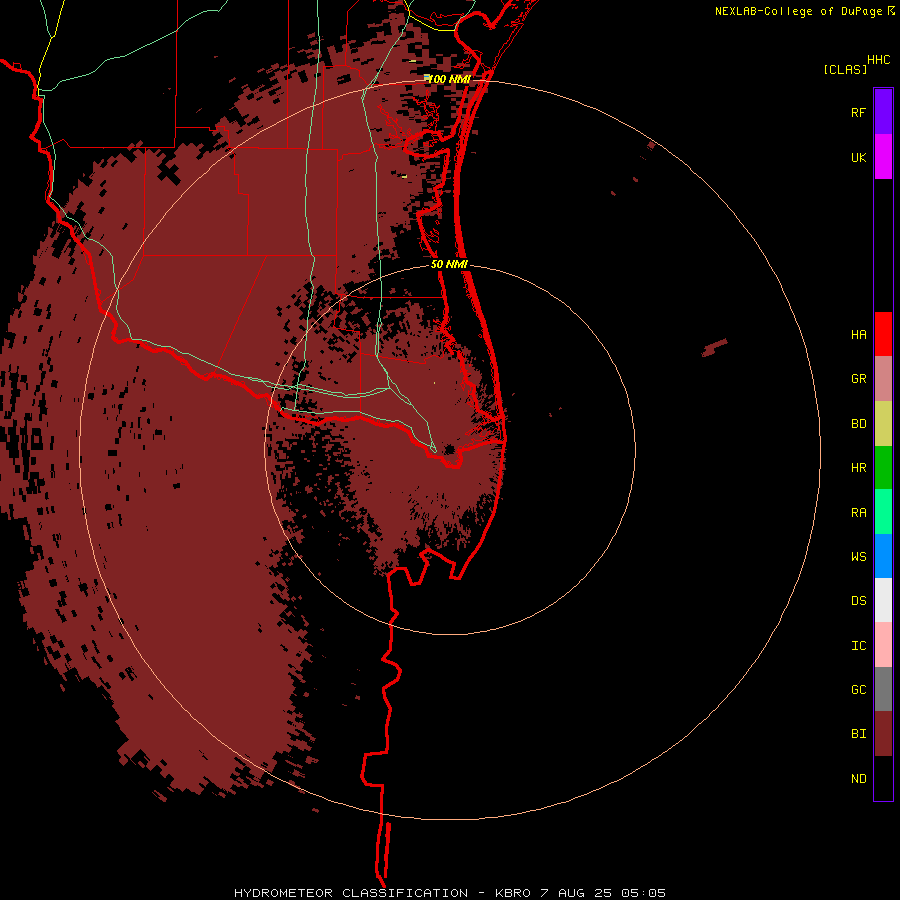
Task: Click the BD yellow legend swatch
Action: [x=883, y=424]
